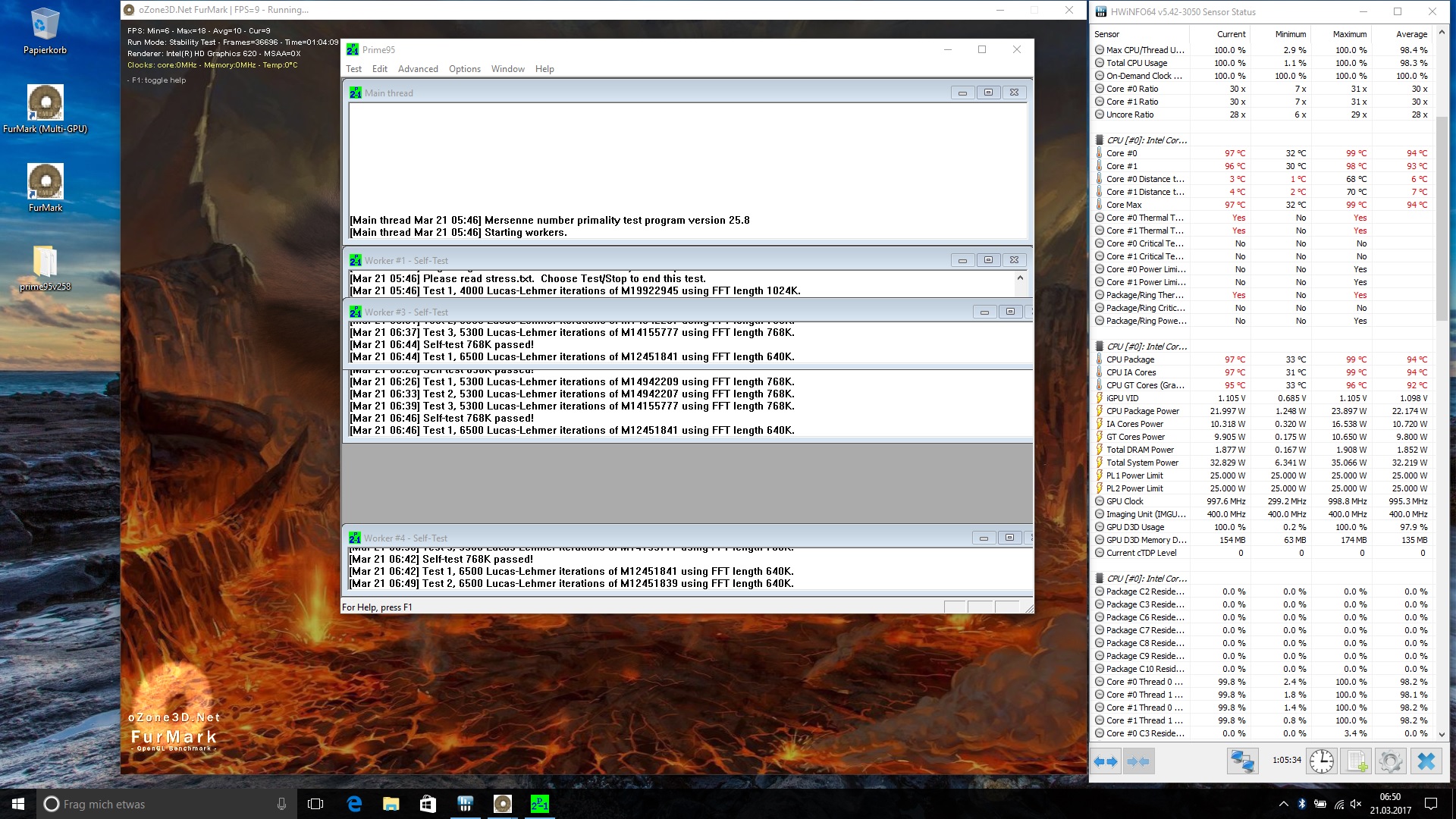Viewport: 1456px width, 819px height.
Task: Select the 'Core #0 Ratio' sensor row
Action: click(x=1262, y=89)
